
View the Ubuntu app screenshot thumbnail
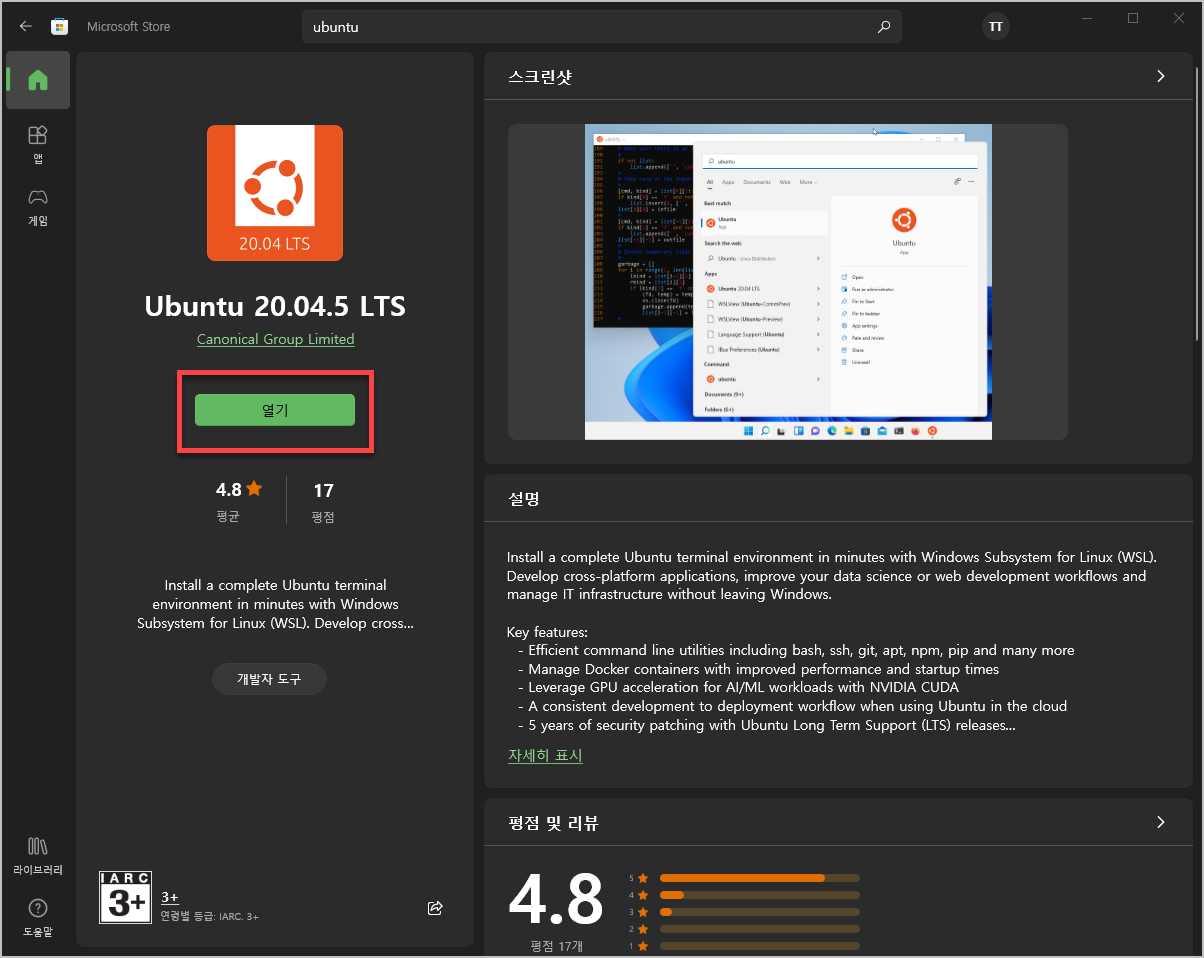coord(788,281)
